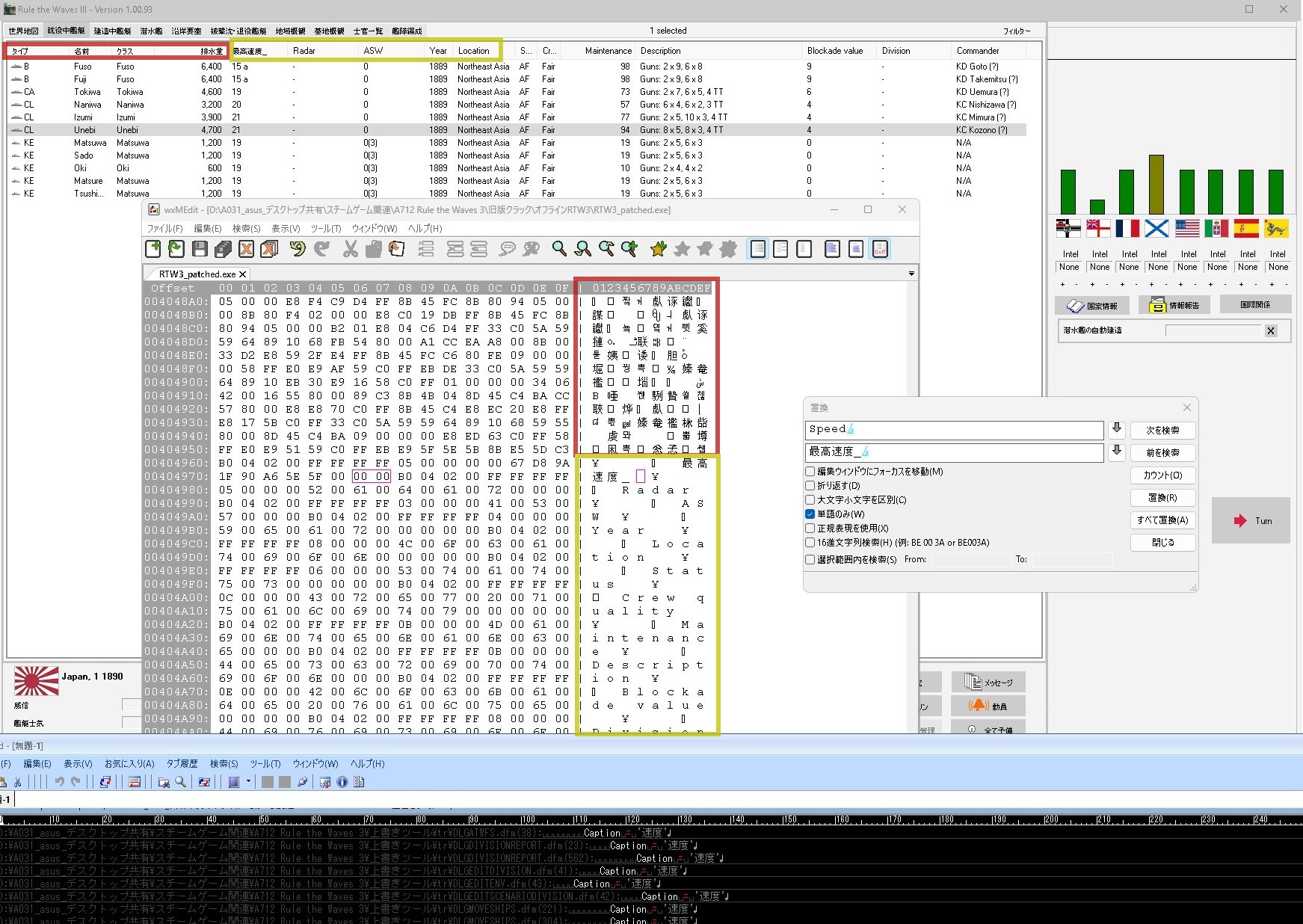Click the red arrow Turn button
Image resolution: width=1303 pixels, height=924 pixels.
point(1251,520)
